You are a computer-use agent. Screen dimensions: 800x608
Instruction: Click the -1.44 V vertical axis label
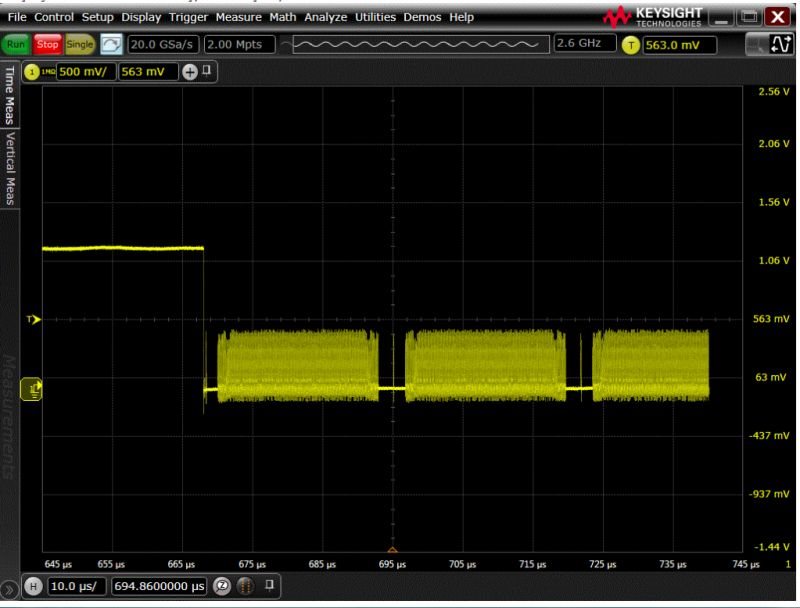(771, 547)
